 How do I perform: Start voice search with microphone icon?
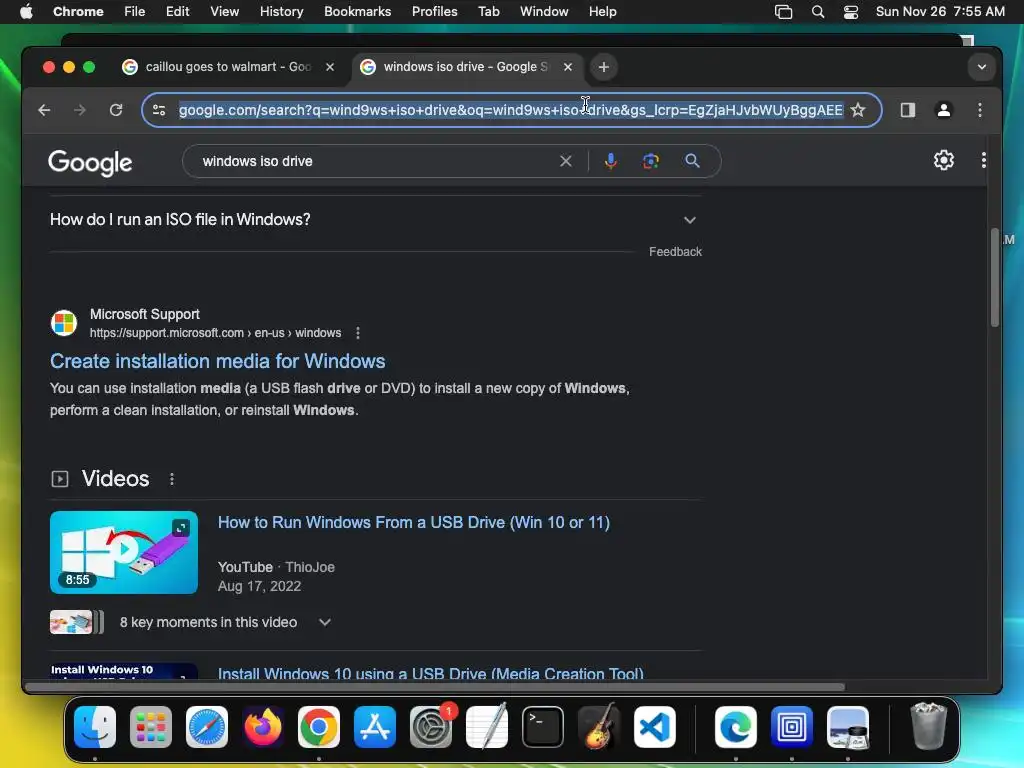click(611, 161)
